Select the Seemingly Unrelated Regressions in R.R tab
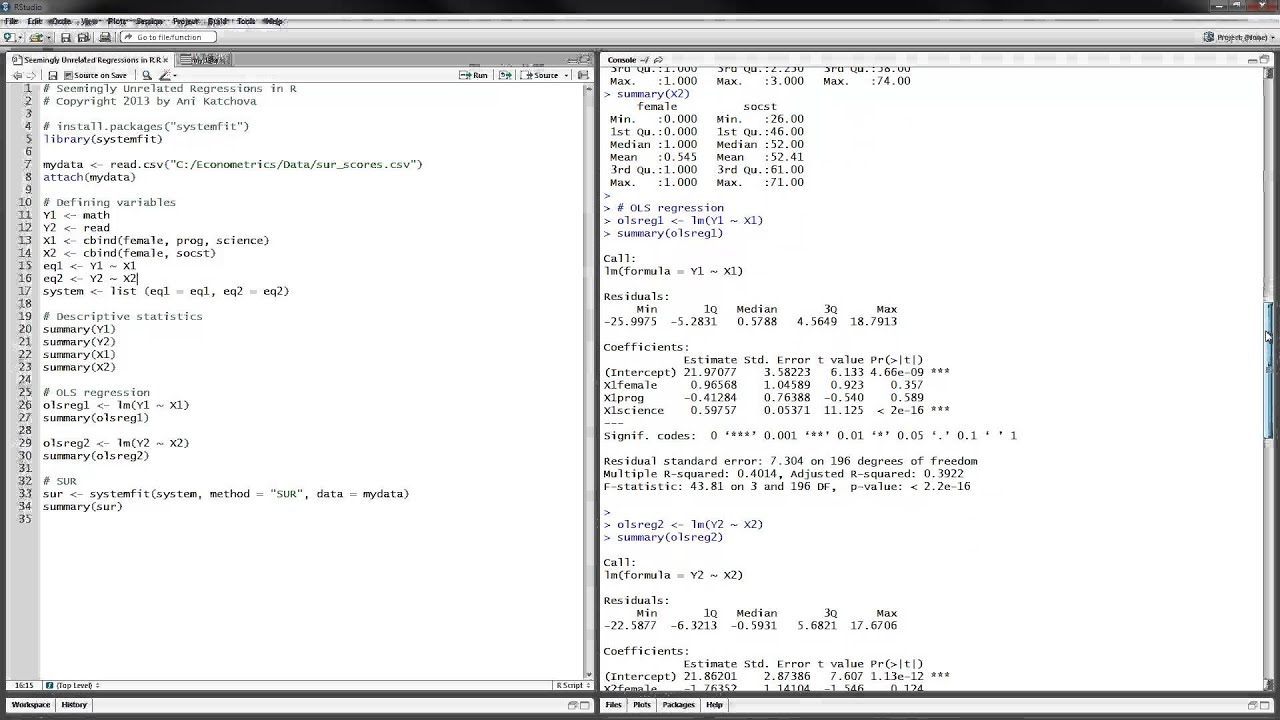Viewport: 1280px width, 720px height. pos(91,60)
